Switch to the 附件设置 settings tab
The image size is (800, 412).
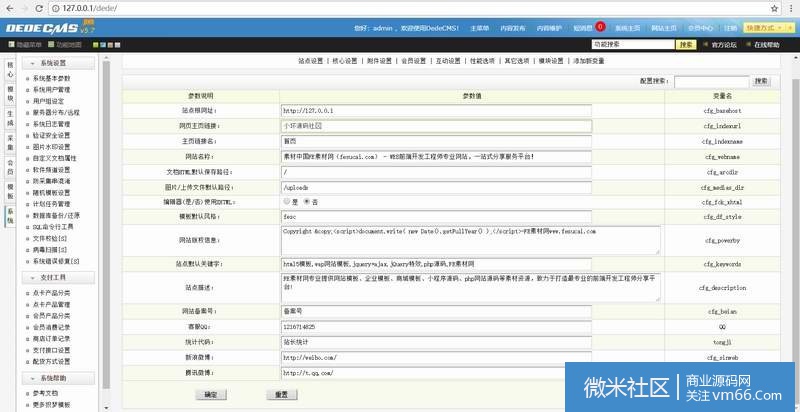click(379, 61)
